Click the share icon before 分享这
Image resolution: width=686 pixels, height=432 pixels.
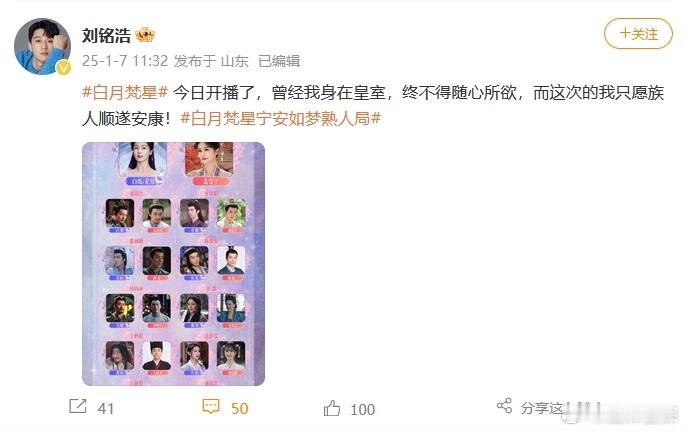pyautogui.click(x=504, y=406)
